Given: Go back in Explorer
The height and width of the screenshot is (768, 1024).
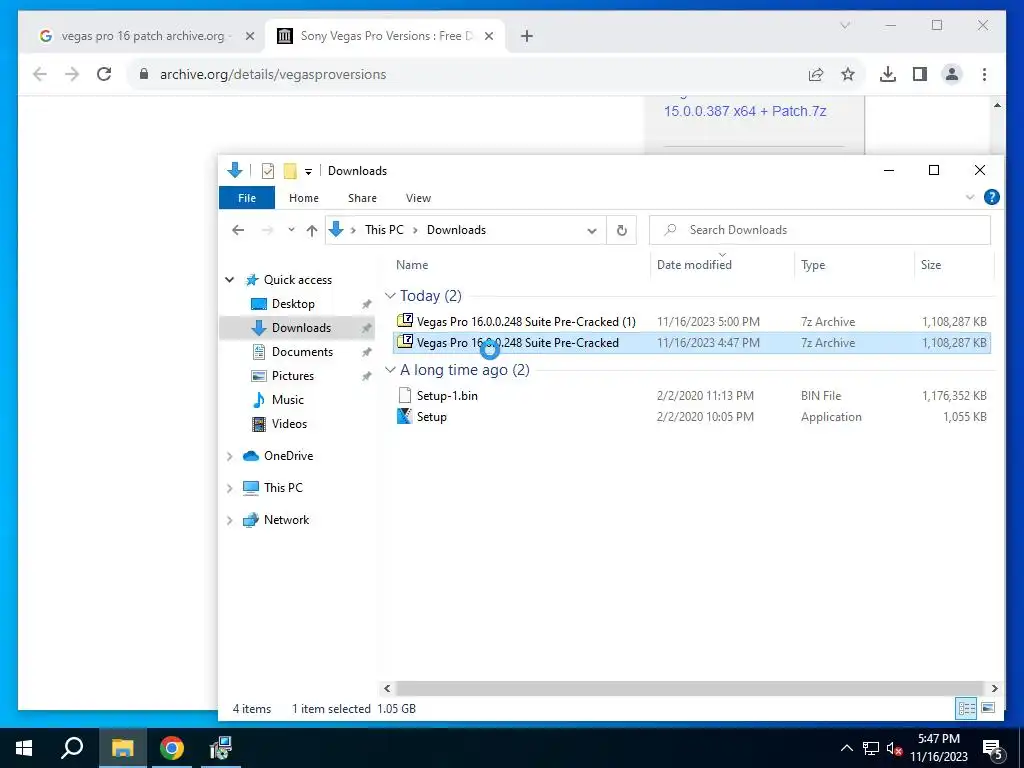Looking at the screenshot, I should pos(238,230).
